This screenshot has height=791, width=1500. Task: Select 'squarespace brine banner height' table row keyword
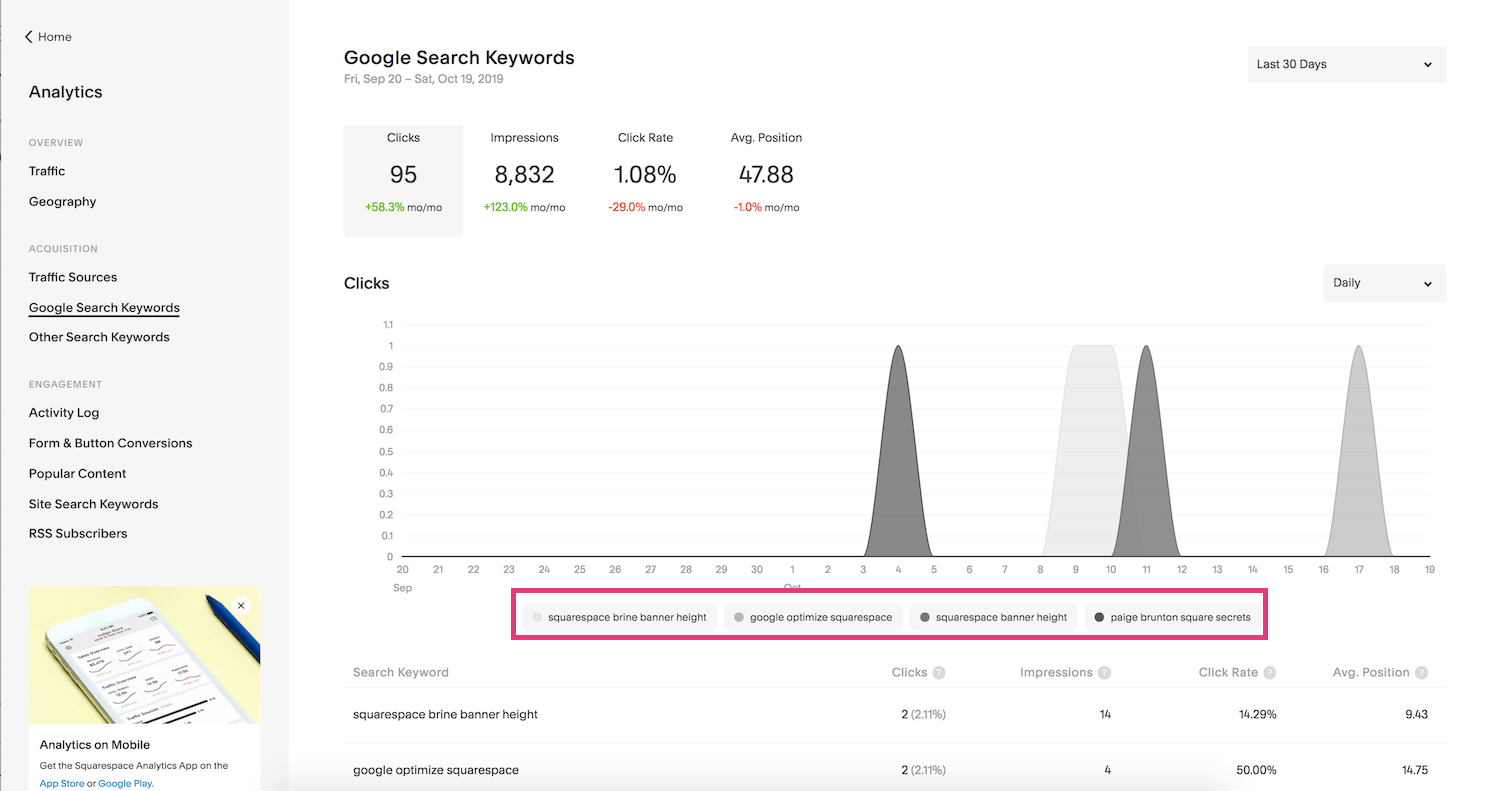point(445,715)
